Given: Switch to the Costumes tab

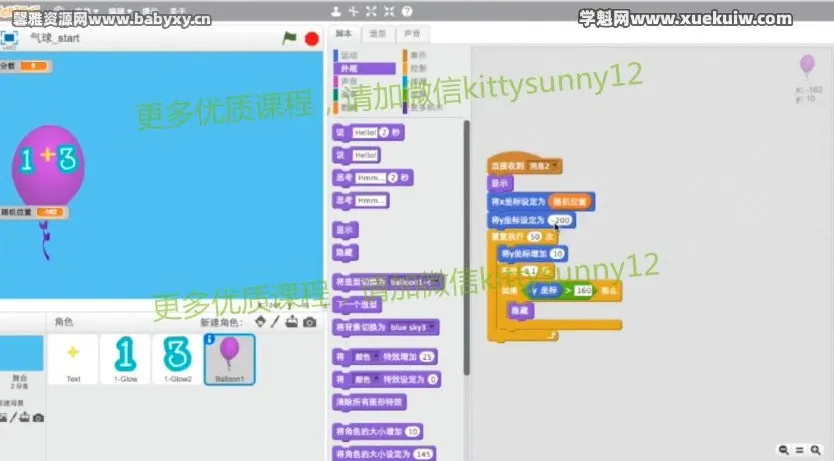Looking at the screenshot, I should pos(377,33).
